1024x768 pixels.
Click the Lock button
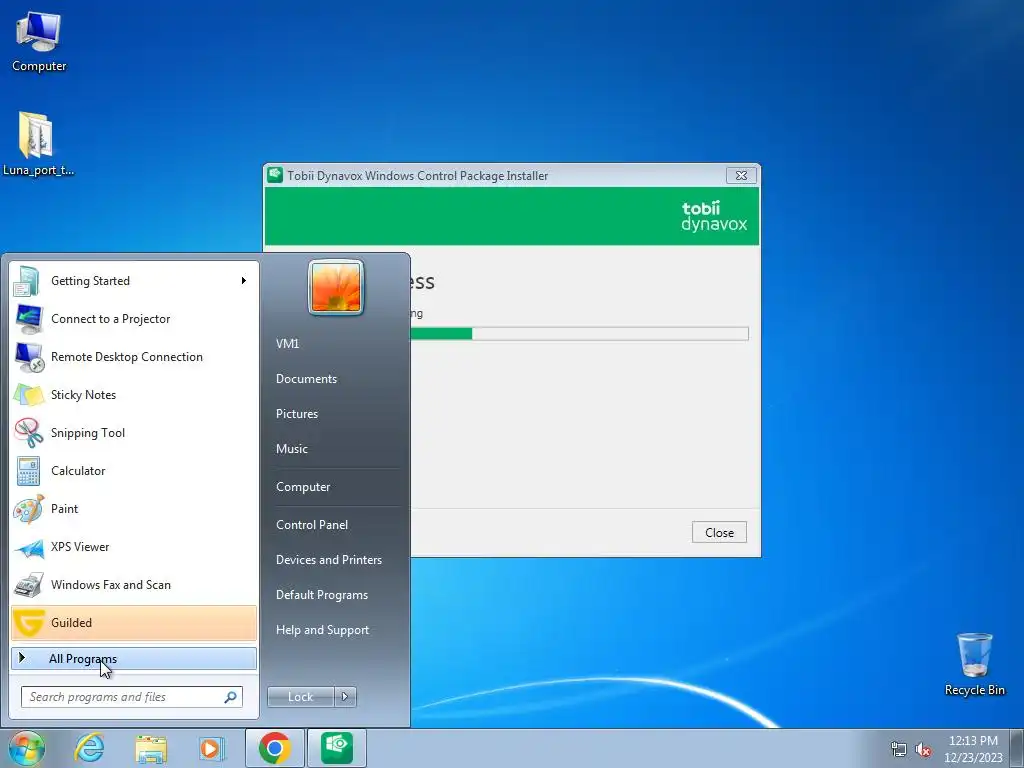point(301,697)
